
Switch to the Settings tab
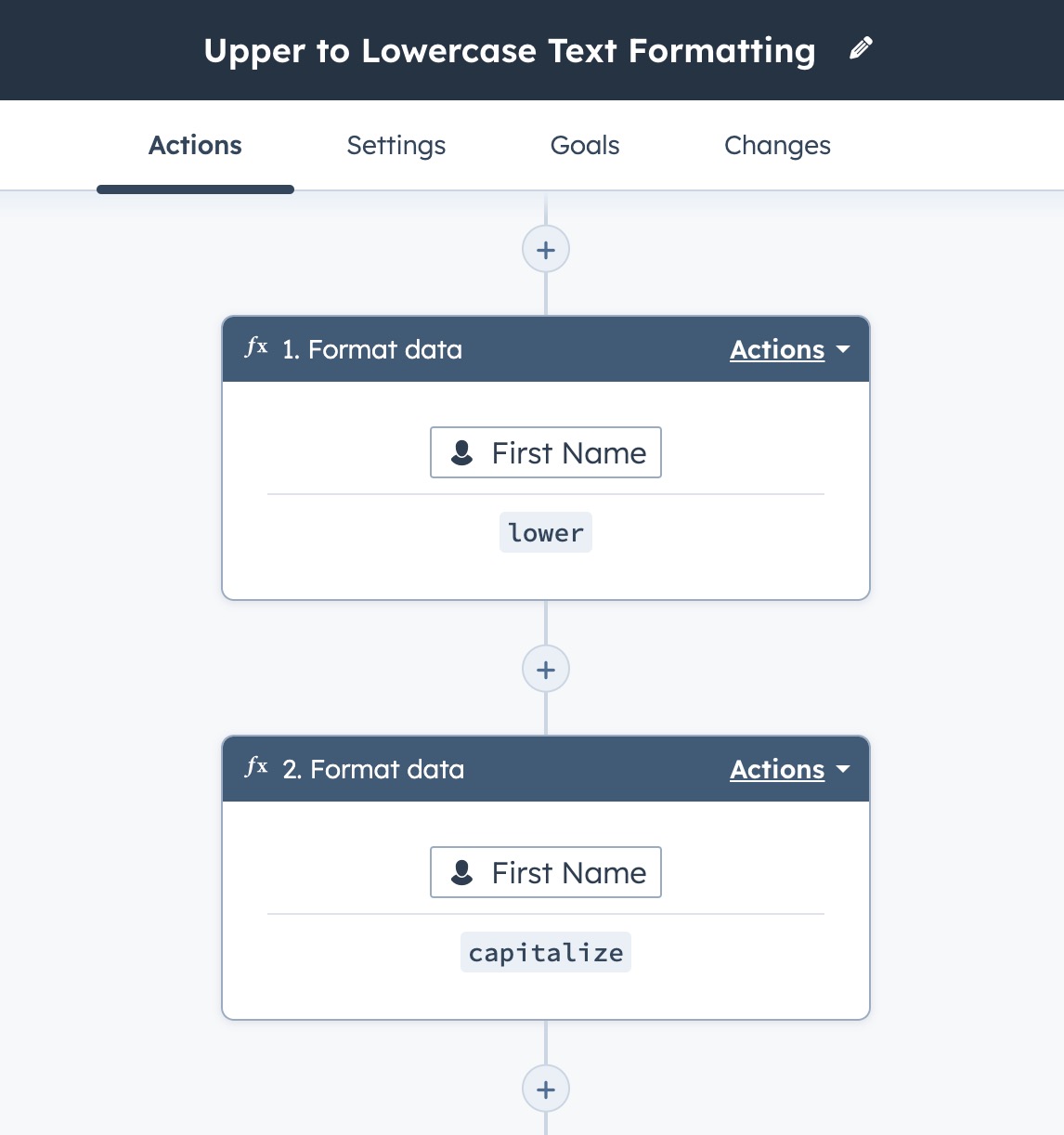396,146
